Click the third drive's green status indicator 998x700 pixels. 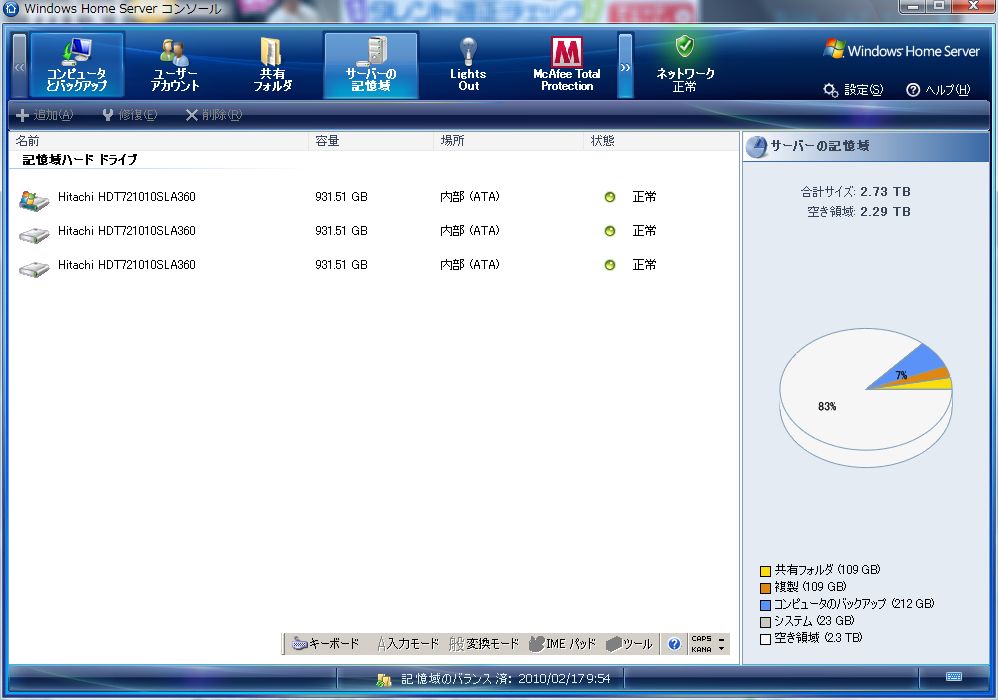610,265
